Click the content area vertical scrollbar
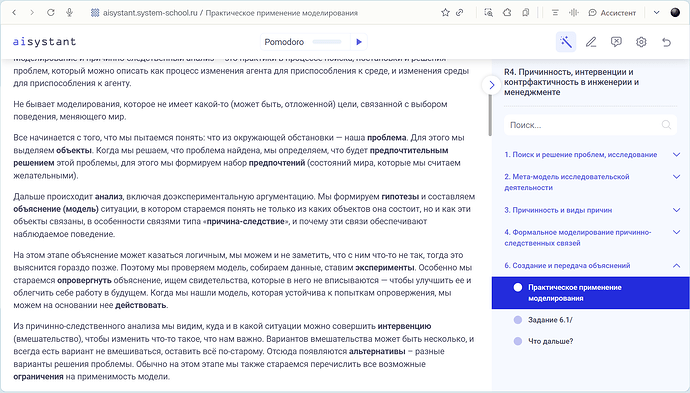Viewport: 690px width, 393px height. pyautogui.click(x=490, y=114)
